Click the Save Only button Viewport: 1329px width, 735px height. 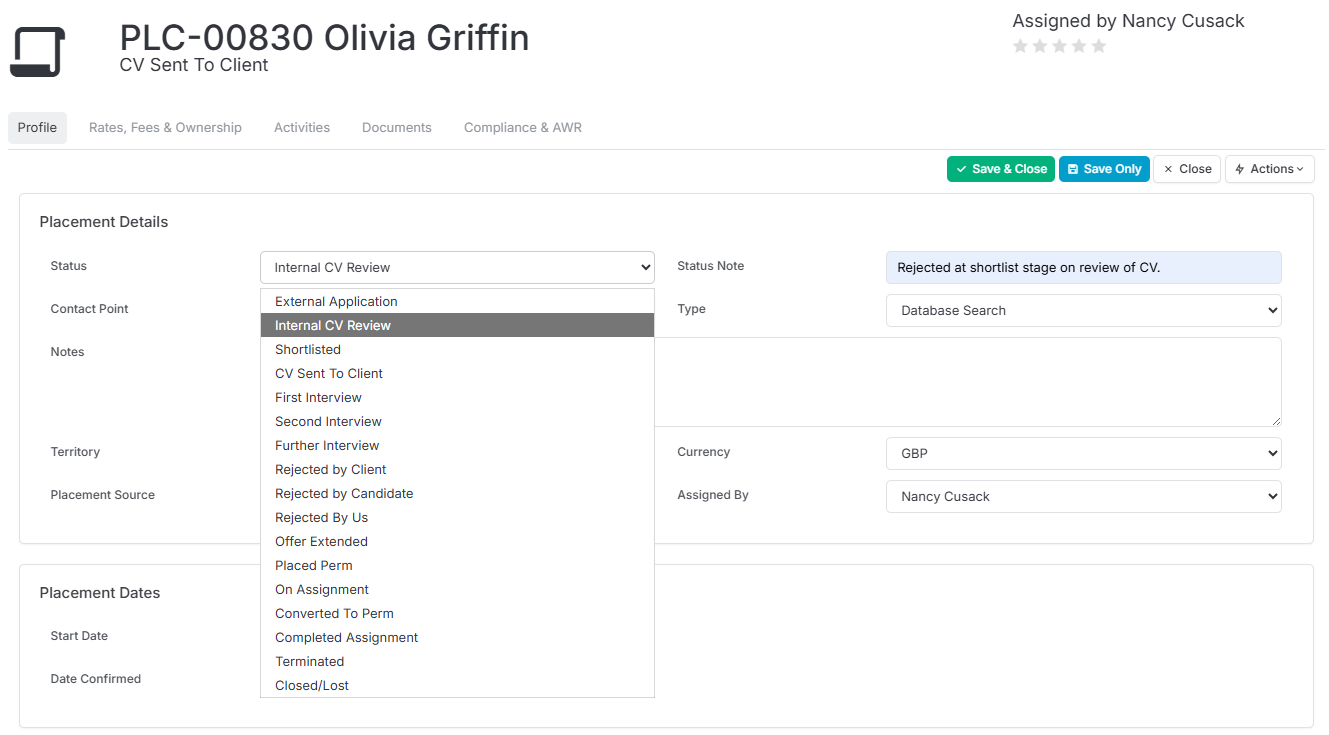pos(1104,169)
